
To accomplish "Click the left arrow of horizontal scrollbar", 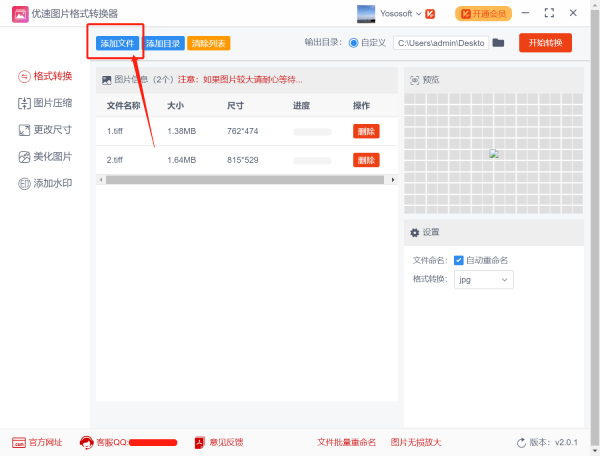I will (x=101, y=180).
